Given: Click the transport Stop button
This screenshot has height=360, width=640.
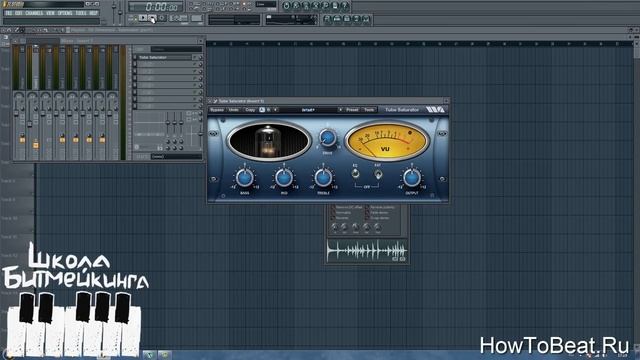Looking at the screenshot, I should point(152,18).
